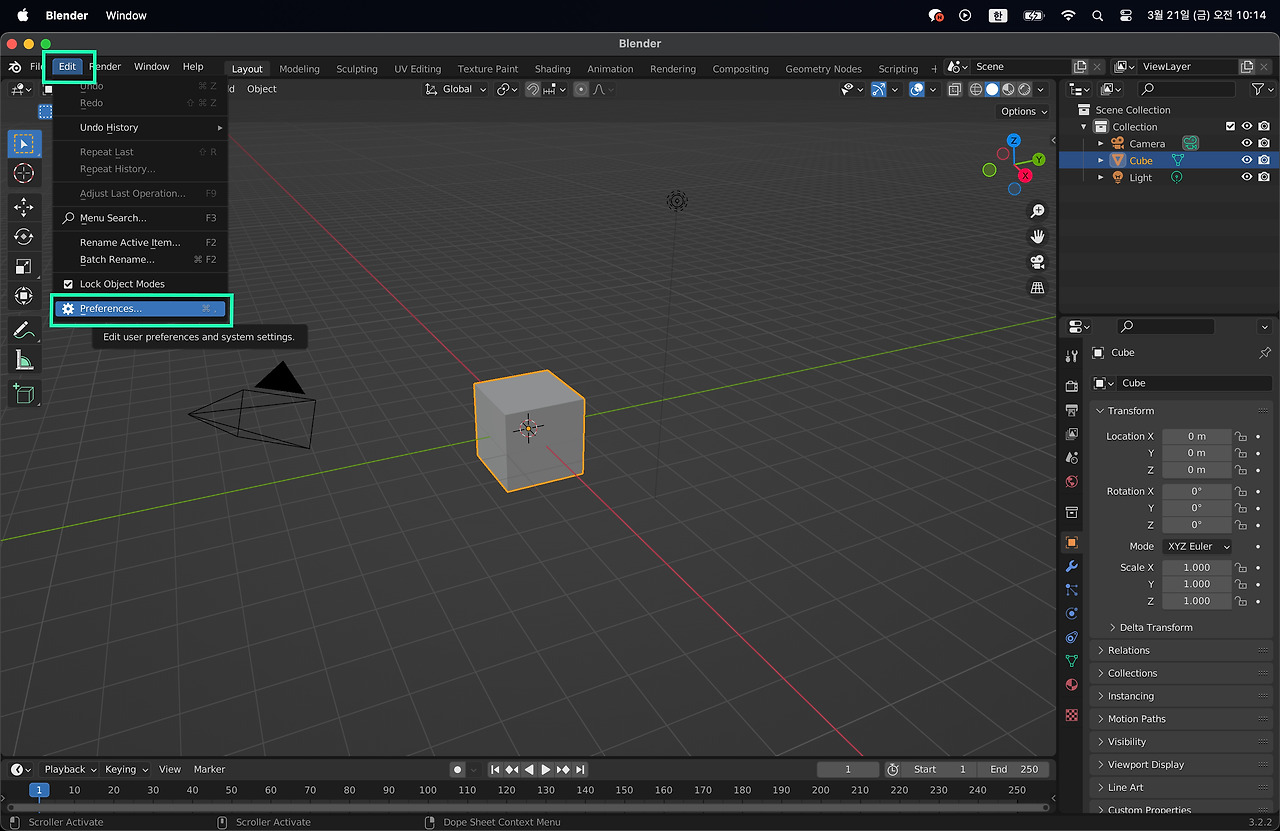Screen dimensions: 1280x831
Task: Click the viewport pan hand icon
Action: click(1037, 237)
